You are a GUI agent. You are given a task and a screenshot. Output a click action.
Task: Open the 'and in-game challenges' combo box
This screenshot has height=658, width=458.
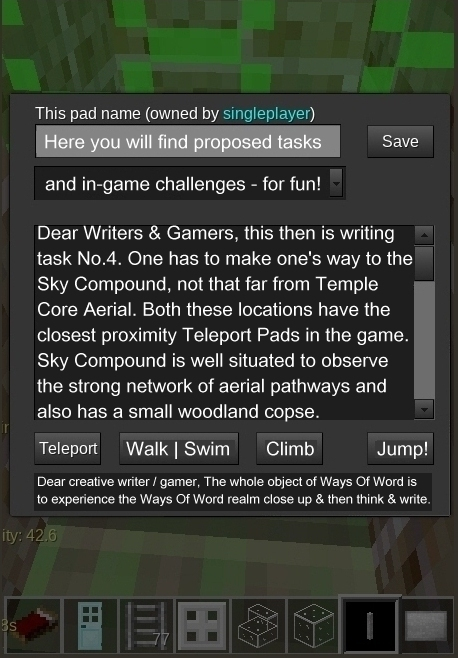coord(190,183)
